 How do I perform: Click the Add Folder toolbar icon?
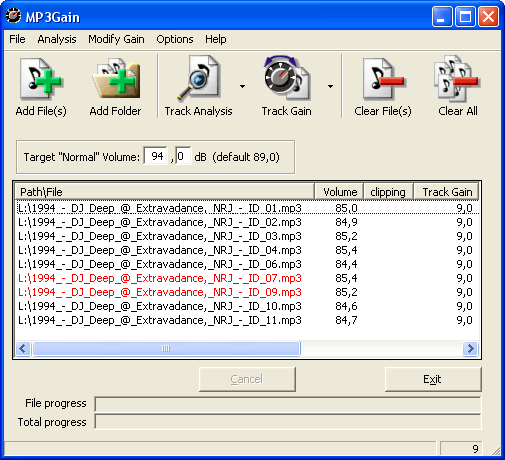tap(116, 79)
